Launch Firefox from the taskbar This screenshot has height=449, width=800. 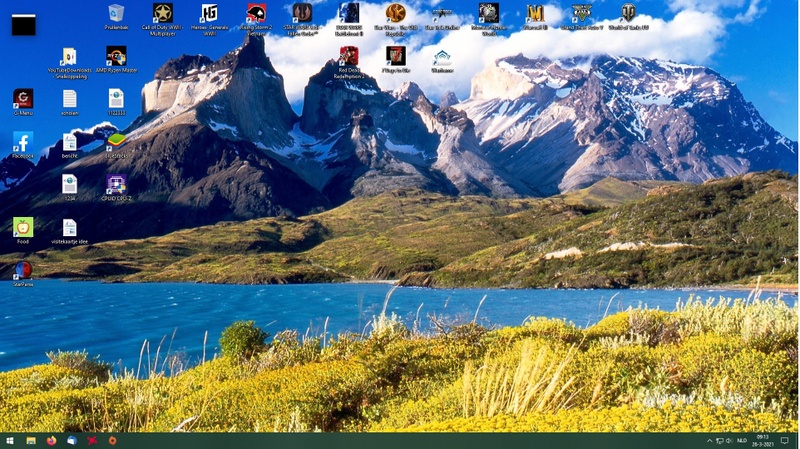pos(52,440)
